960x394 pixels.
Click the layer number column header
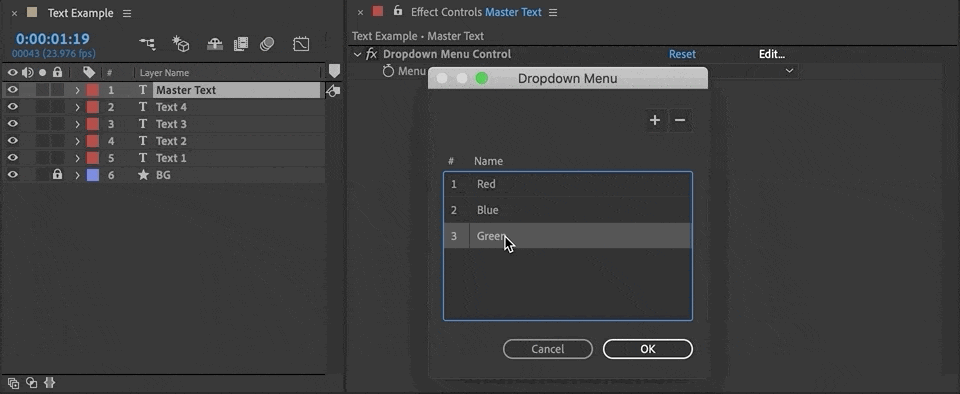click(x=110, y=73)
